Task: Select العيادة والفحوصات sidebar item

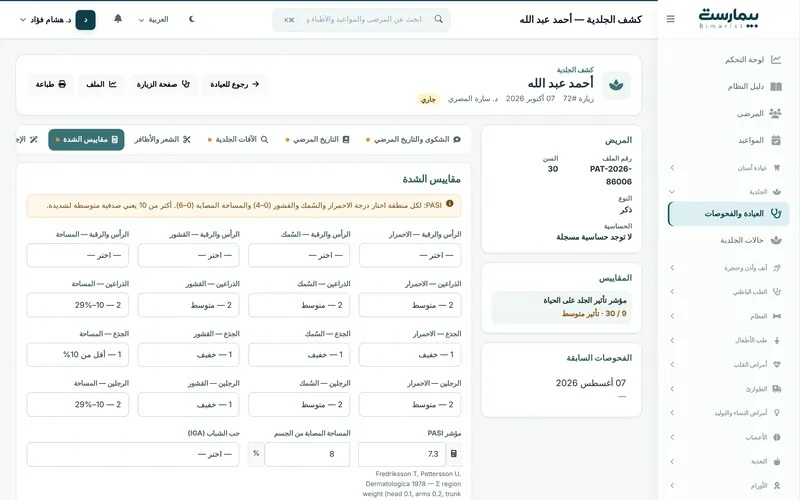Action: pos(729,214)
